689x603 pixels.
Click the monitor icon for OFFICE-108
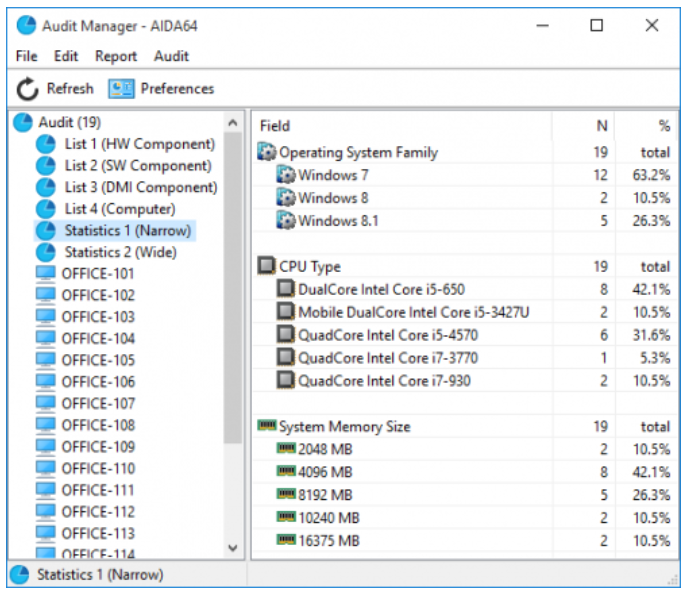46,425
